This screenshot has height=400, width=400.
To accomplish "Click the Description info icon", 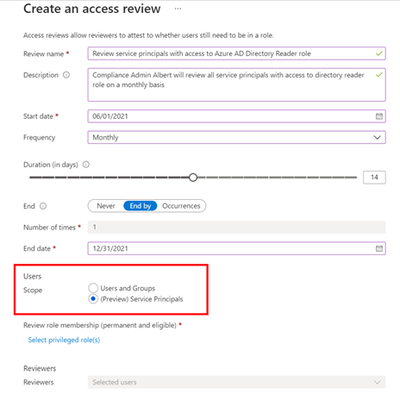I will pos(66,75).
